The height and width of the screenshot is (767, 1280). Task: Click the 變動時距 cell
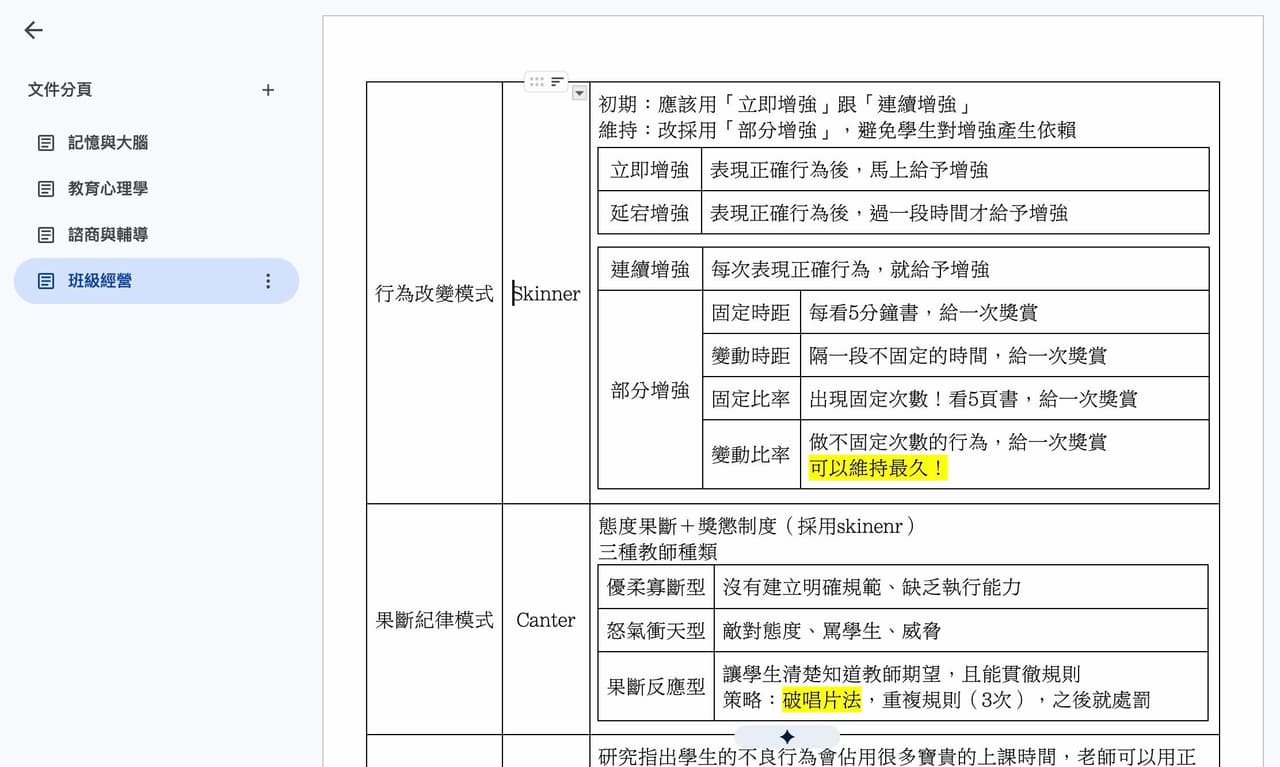point(751,355)
